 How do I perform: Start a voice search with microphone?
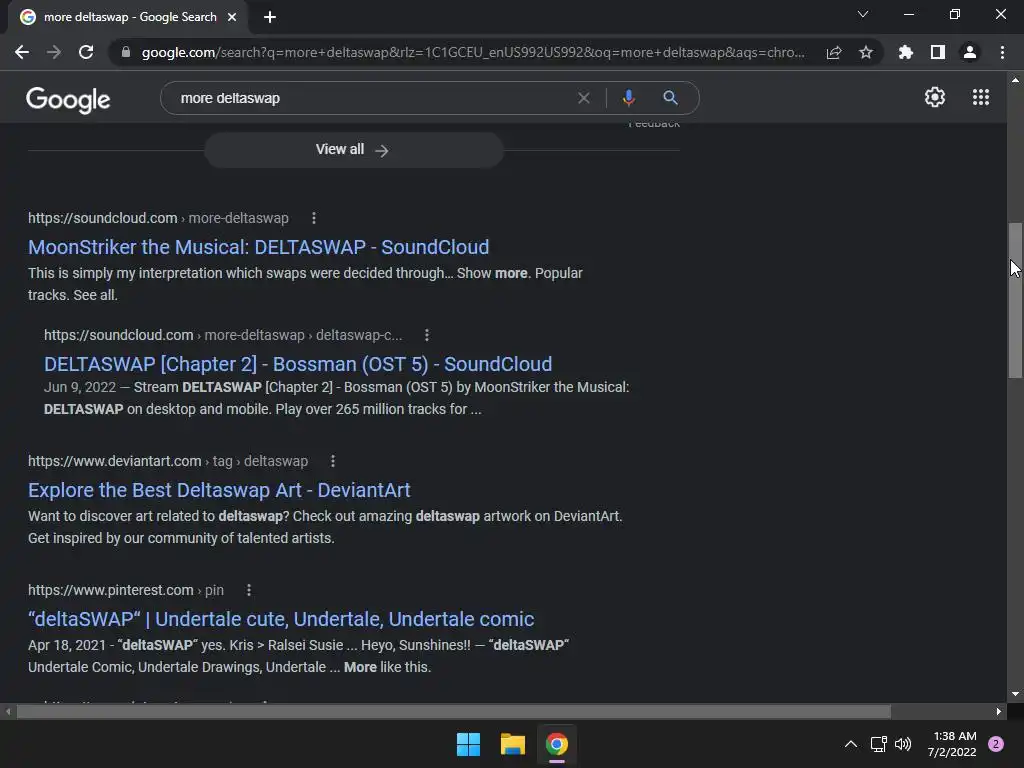(x=628, y=98)
